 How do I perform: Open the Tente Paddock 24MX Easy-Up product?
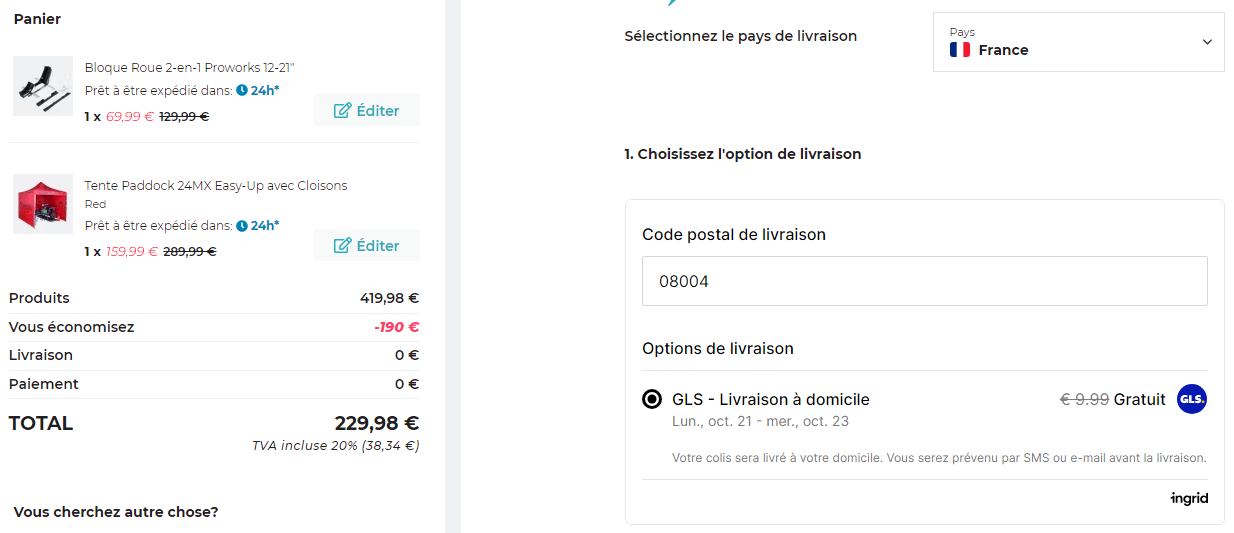pos(216,185)
